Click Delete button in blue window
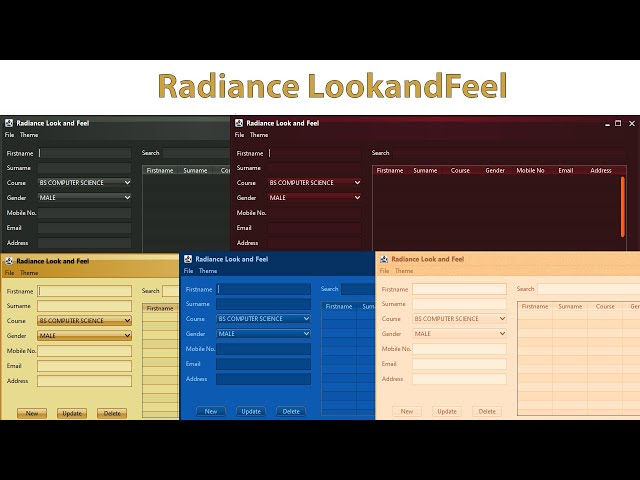This screenshot has width=640, height=480. (x=291, y=411)
